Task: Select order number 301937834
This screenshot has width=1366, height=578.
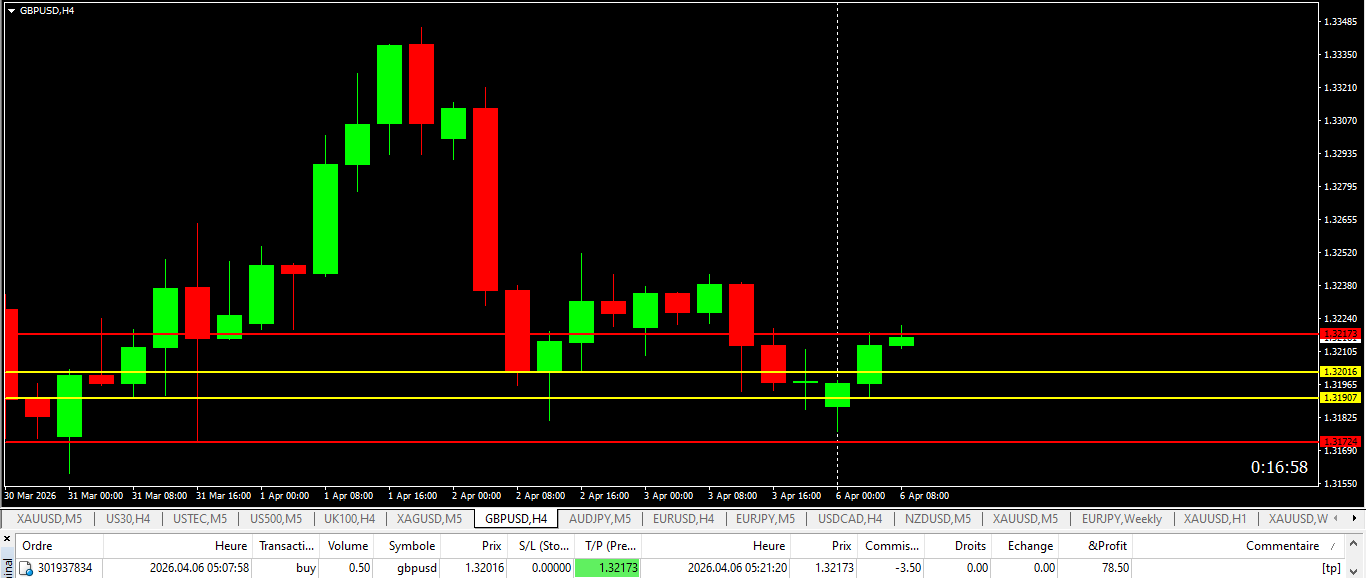Action: click(65, 568)
